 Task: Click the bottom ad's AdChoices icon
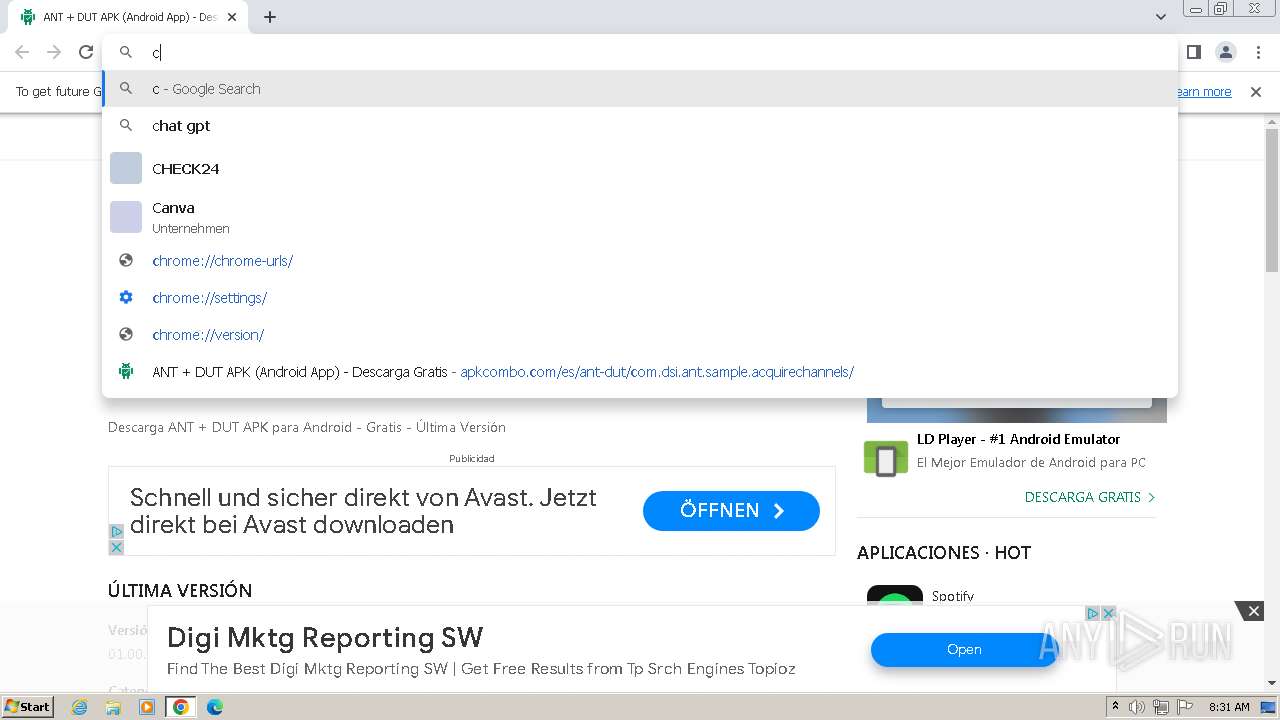point(1093,614)
